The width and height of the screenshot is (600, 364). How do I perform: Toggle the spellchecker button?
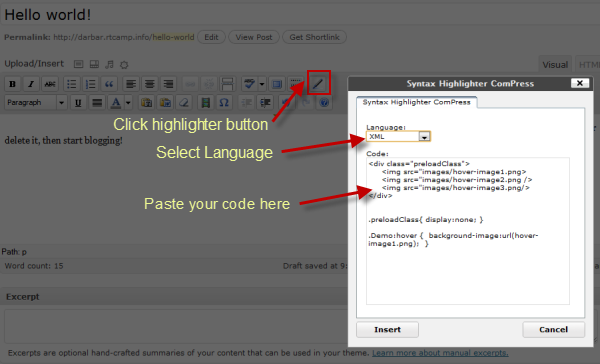pyautogui.click(x=249, y=84)
